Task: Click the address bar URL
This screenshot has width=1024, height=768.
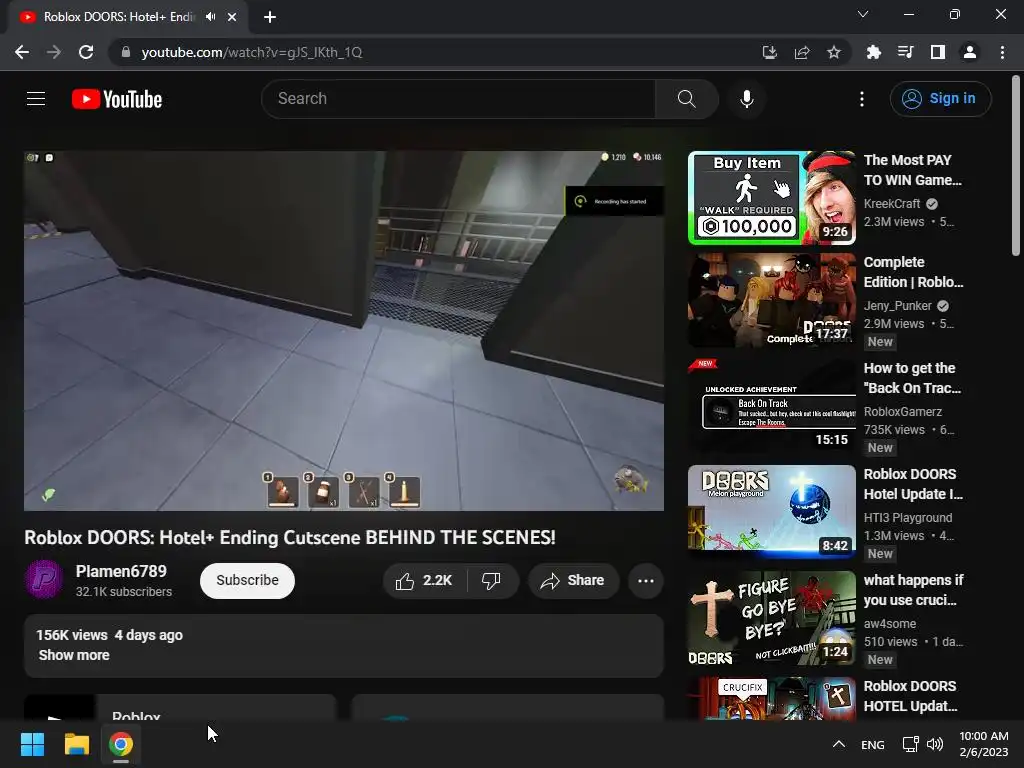Action: pos(251,52)
